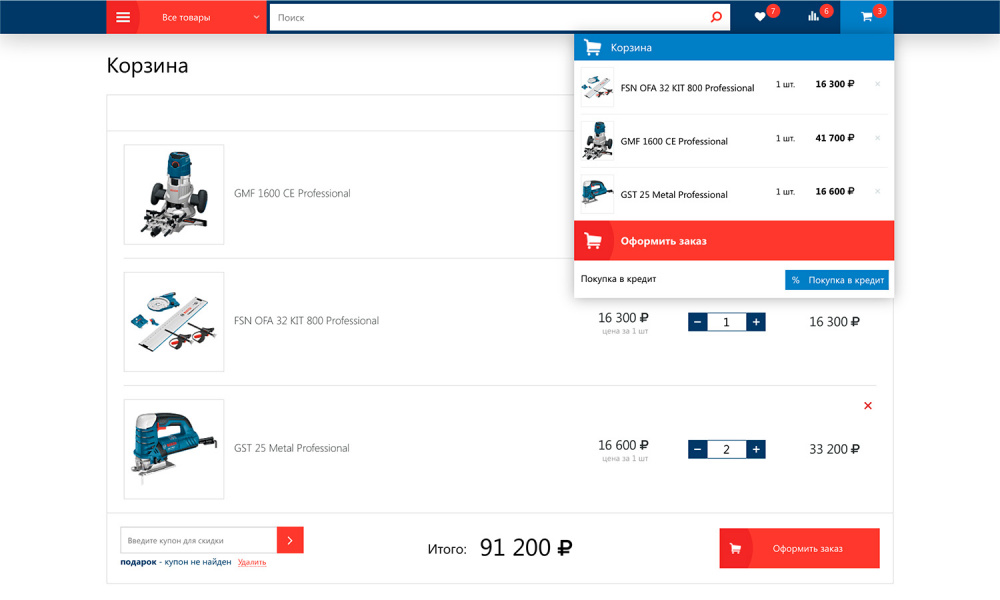The image size is (1000, 600).
Task: Click the blue Покупка в кредит button
Action: click(x=836, y=280)
